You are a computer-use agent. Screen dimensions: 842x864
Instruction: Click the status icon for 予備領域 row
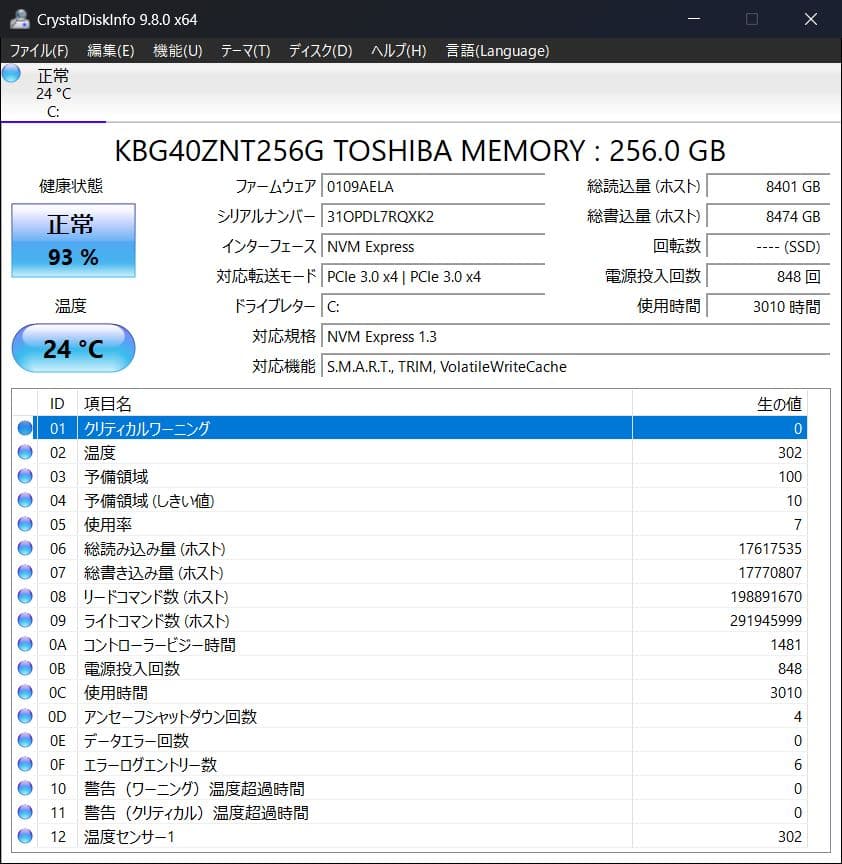(x=24, y=476)
